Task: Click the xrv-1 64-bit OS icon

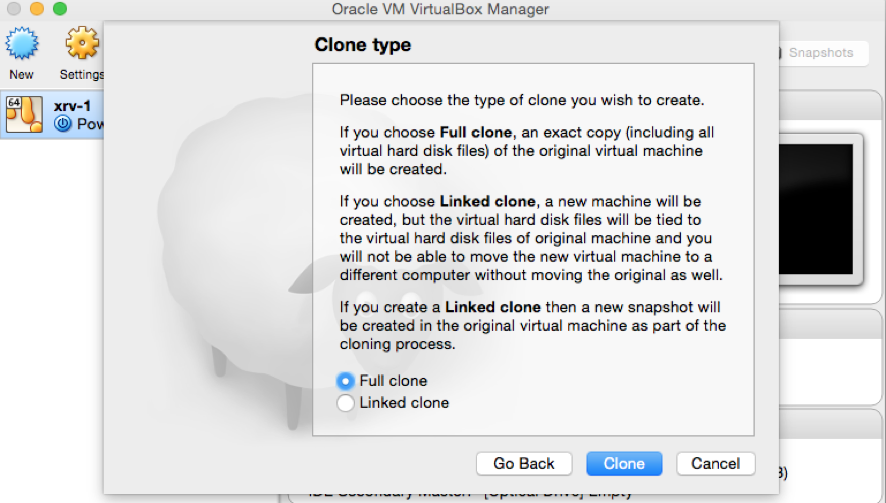Action: coord(24,115)
